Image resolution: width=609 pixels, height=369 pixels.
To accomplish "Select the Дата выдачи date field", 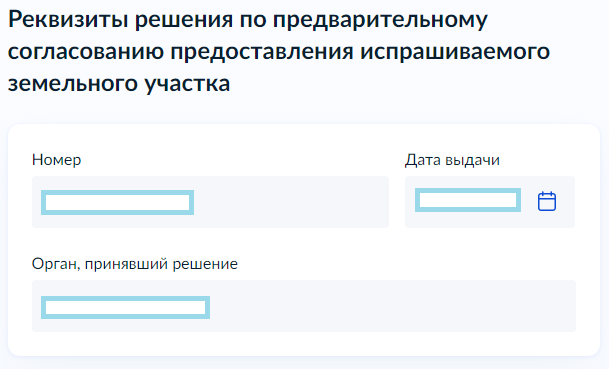I will click(x=490, y=202).
